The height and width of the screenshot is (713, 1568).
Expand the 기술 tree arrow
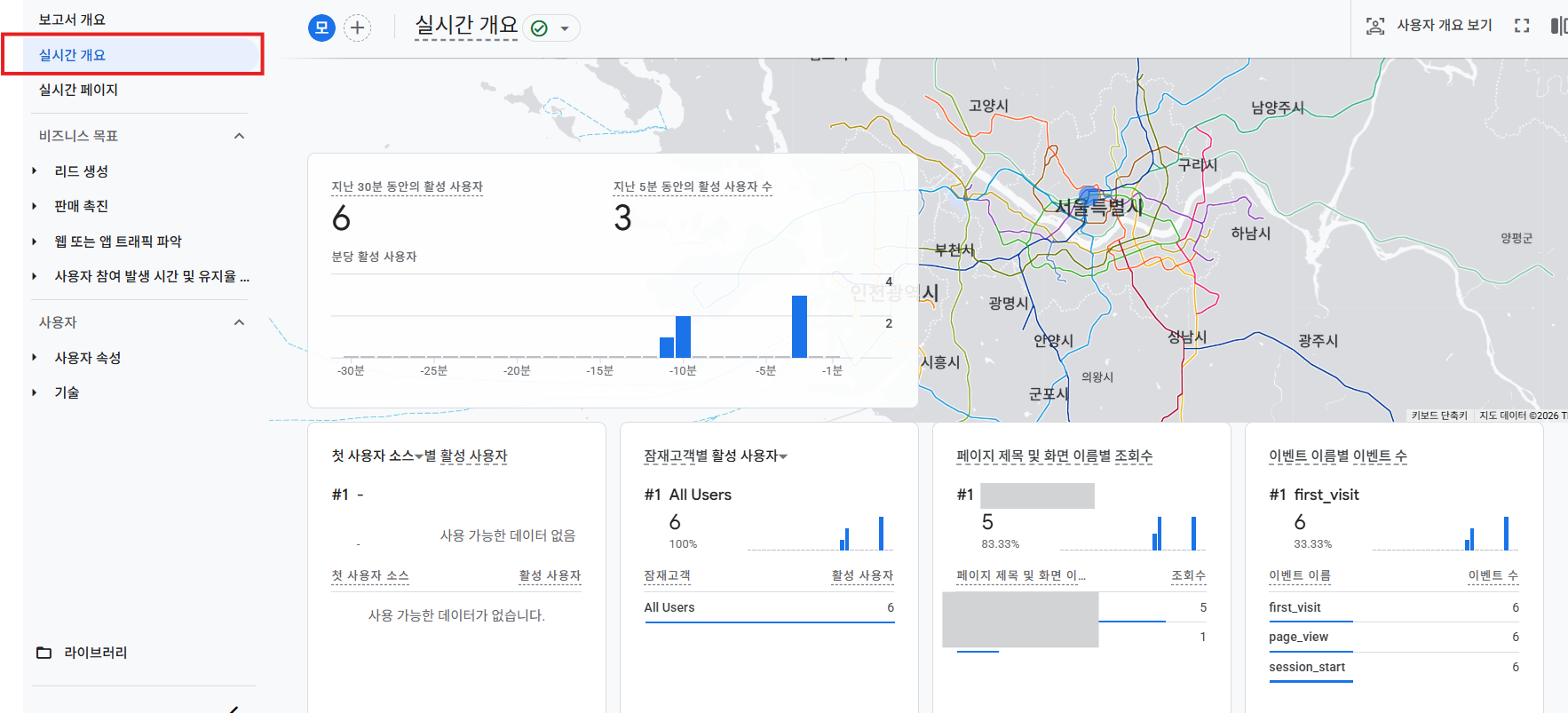(x=35, y=392)
